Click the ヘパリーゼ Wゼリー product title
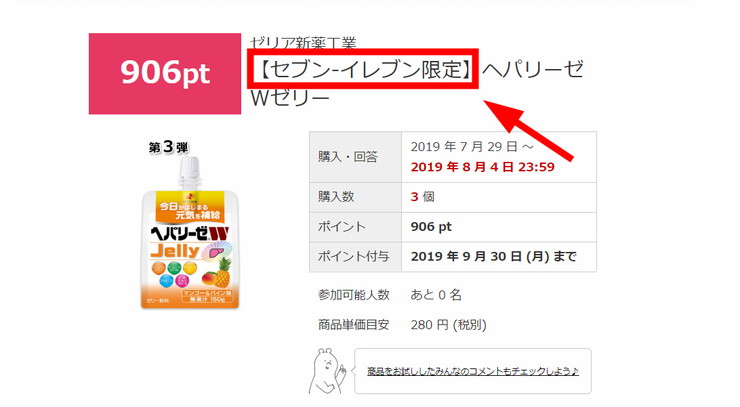Image resolution: width=740 pixels, height=407 pixels. point(417,84)
